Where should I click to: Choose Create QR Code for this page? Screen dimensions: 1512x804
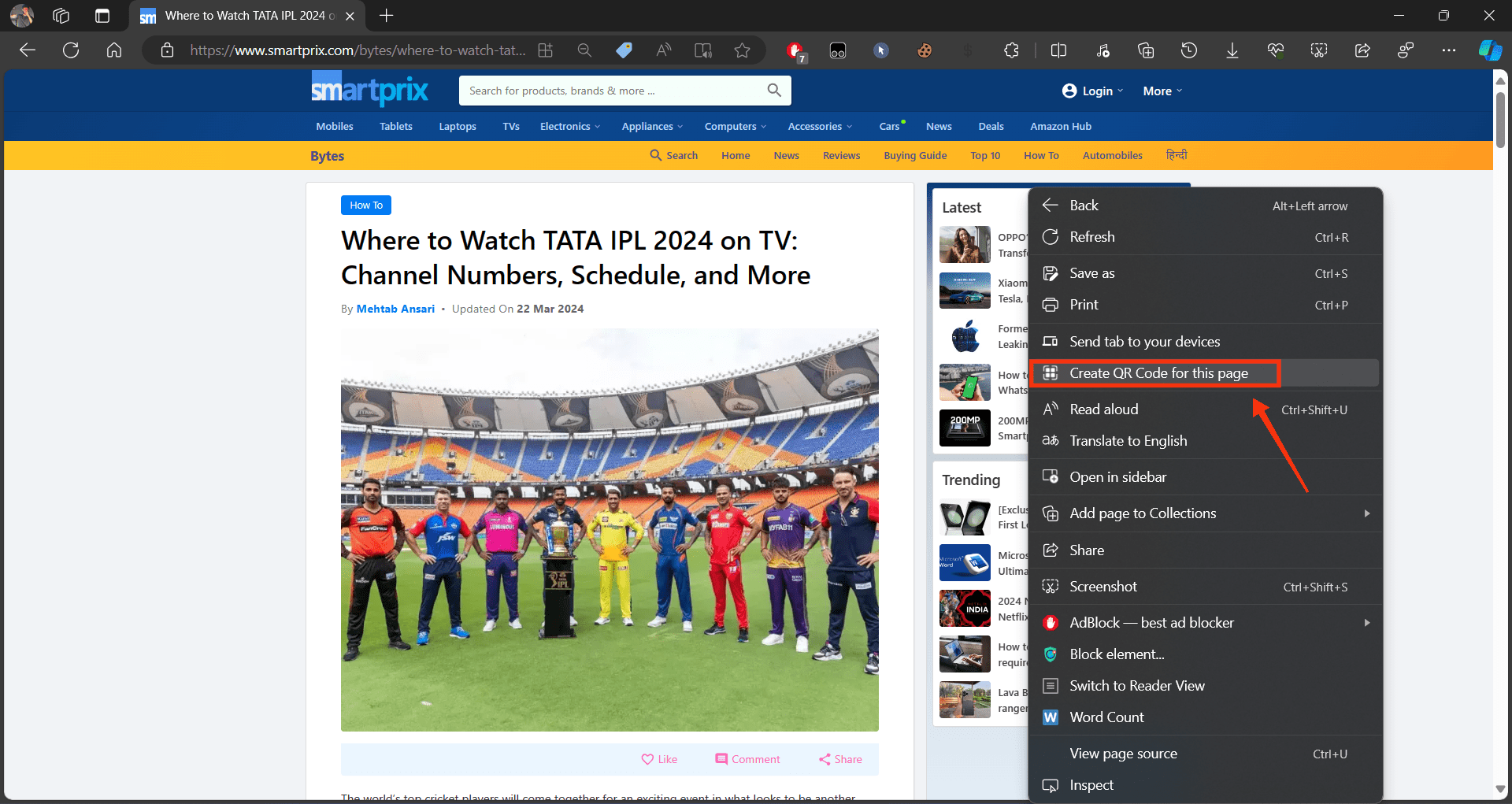point(1205,373)
